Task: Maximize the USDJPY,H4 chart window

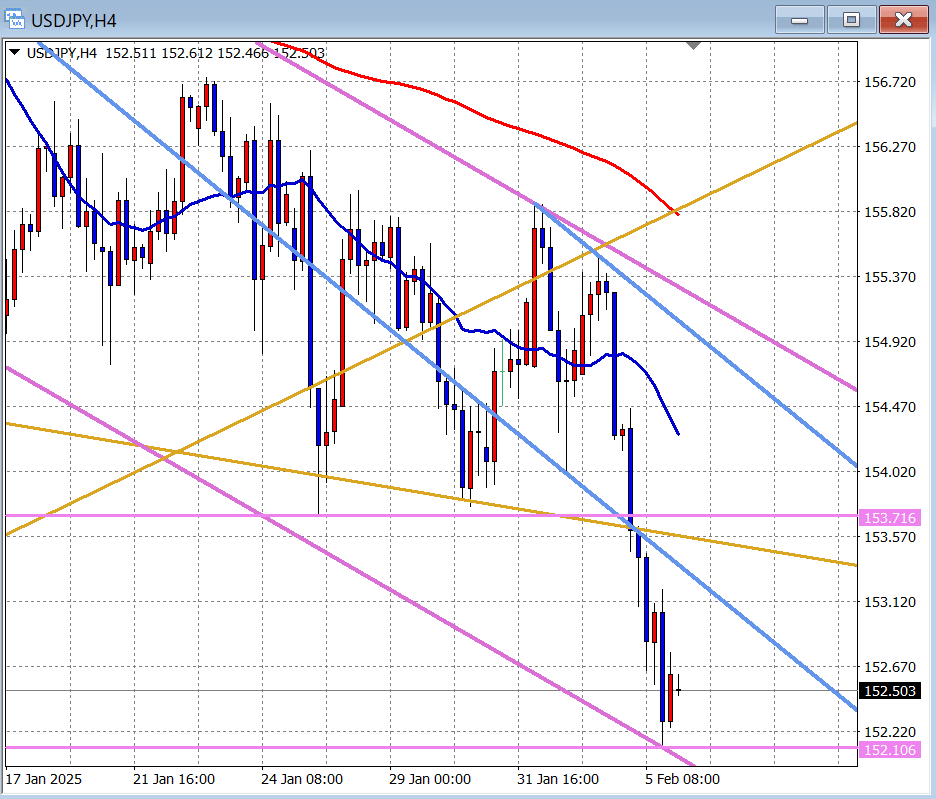Action: pyautogui.click(x=851, y=19)
